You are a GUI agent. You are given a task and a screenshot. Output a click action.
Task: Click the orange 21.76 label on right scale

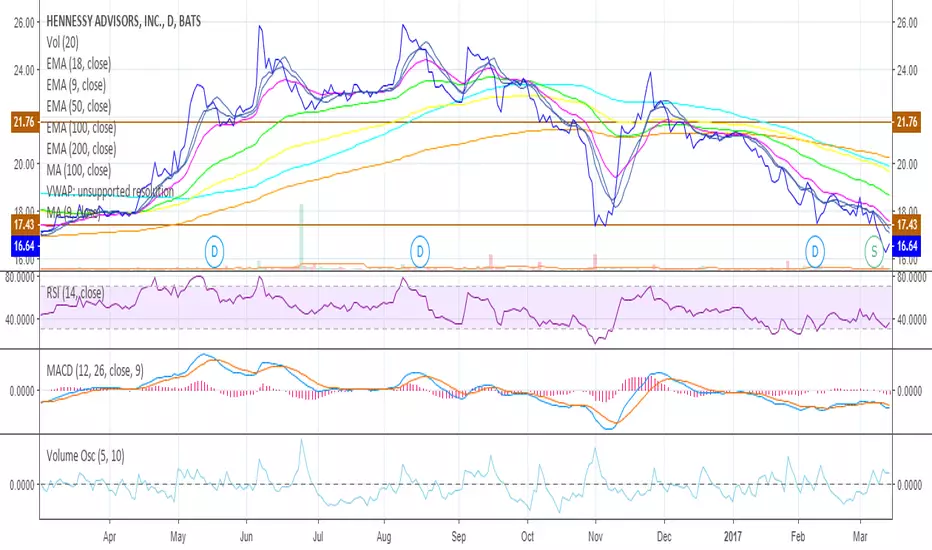906,122
